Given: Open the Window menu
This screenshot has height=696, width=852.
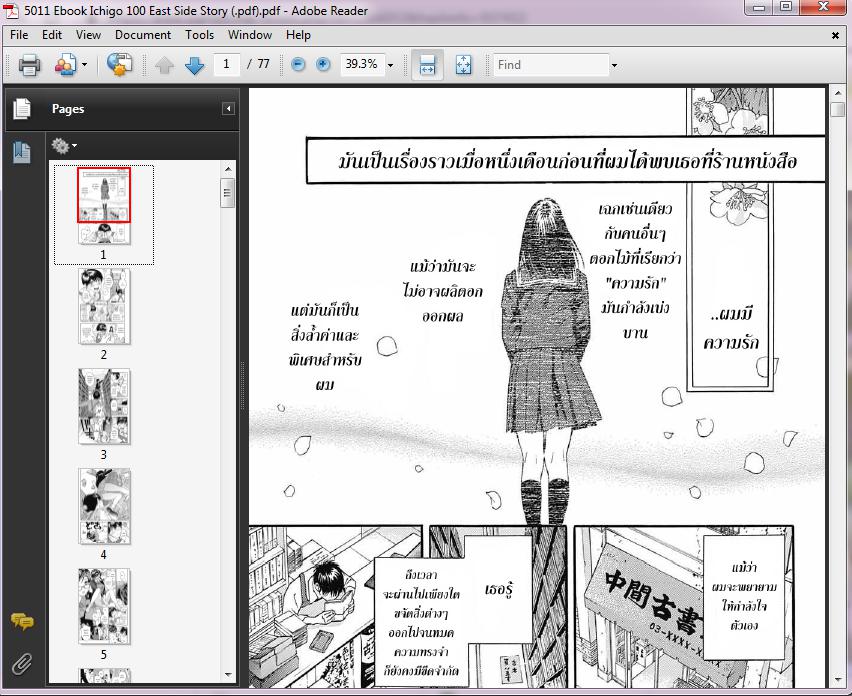Looking at the screenshot, I should coord(250,35).
